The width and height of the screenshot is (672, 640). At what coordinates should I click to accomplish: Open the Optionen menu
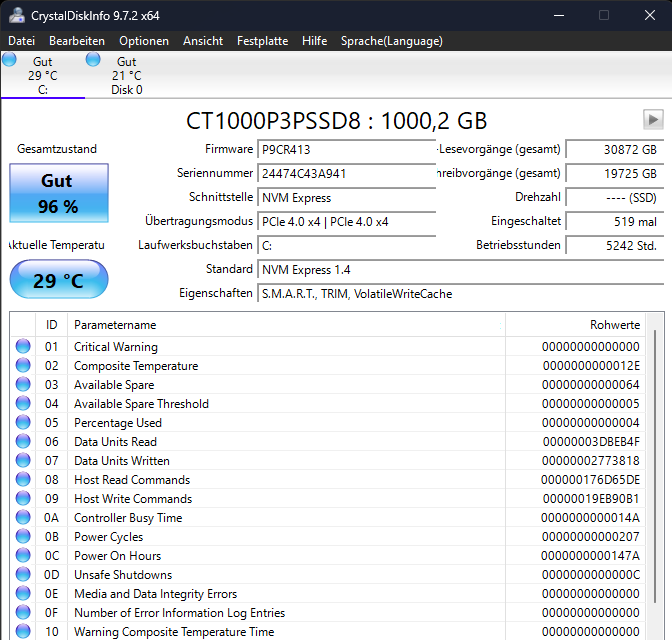(x=144, y=41)
